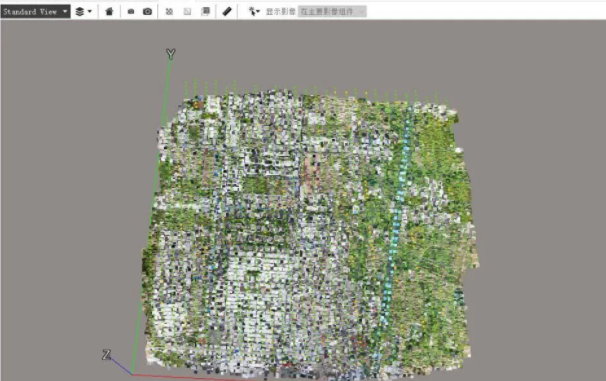Viewport: 606px width, 381px height.
Task: Click the cursor selection tool icon
Action: [x=252, y=11]
